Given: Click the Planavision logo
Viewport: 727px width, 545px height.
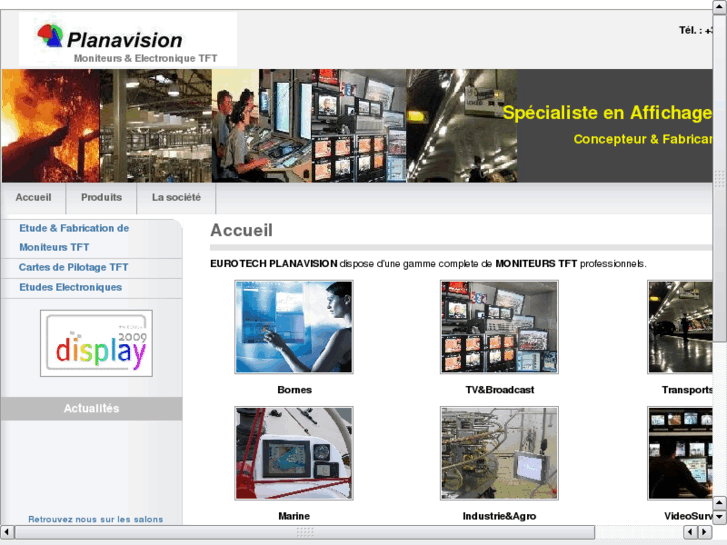Looking at the screenshot, I should point(128,39).
